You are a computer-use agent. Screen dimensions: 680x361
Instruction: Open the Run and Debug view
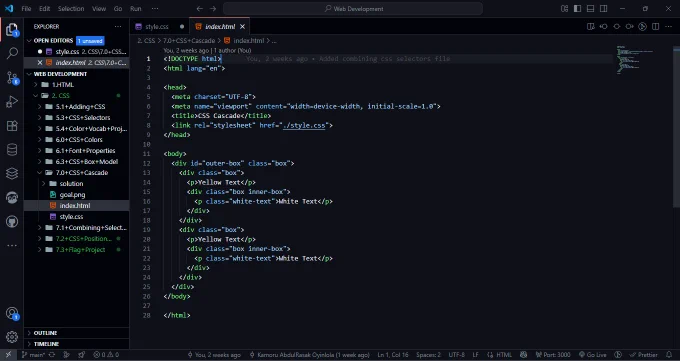point(12,102)
